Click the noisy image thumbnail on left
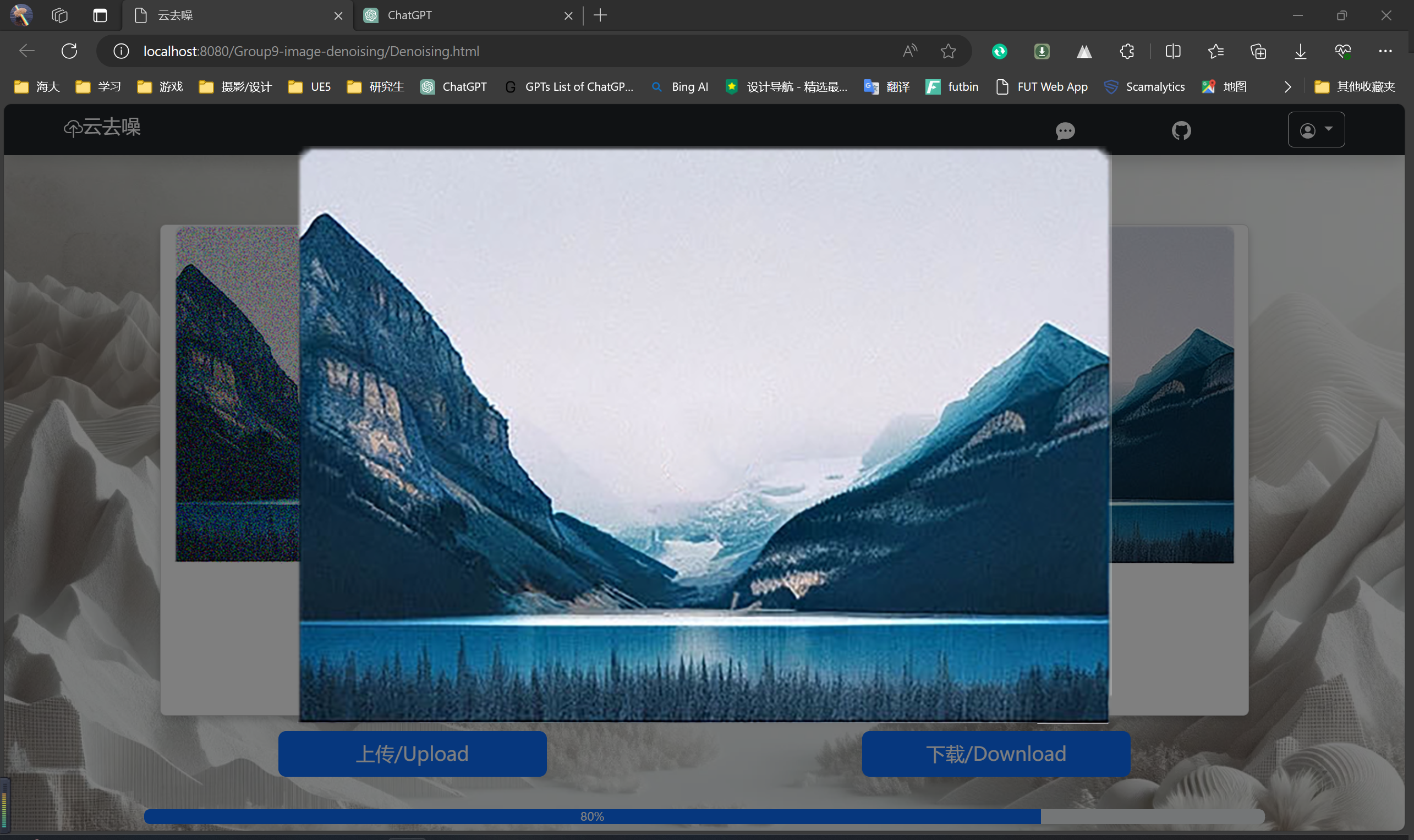Screen dimensions: 1414x840 pyautogui.click(x=237, y=394)
